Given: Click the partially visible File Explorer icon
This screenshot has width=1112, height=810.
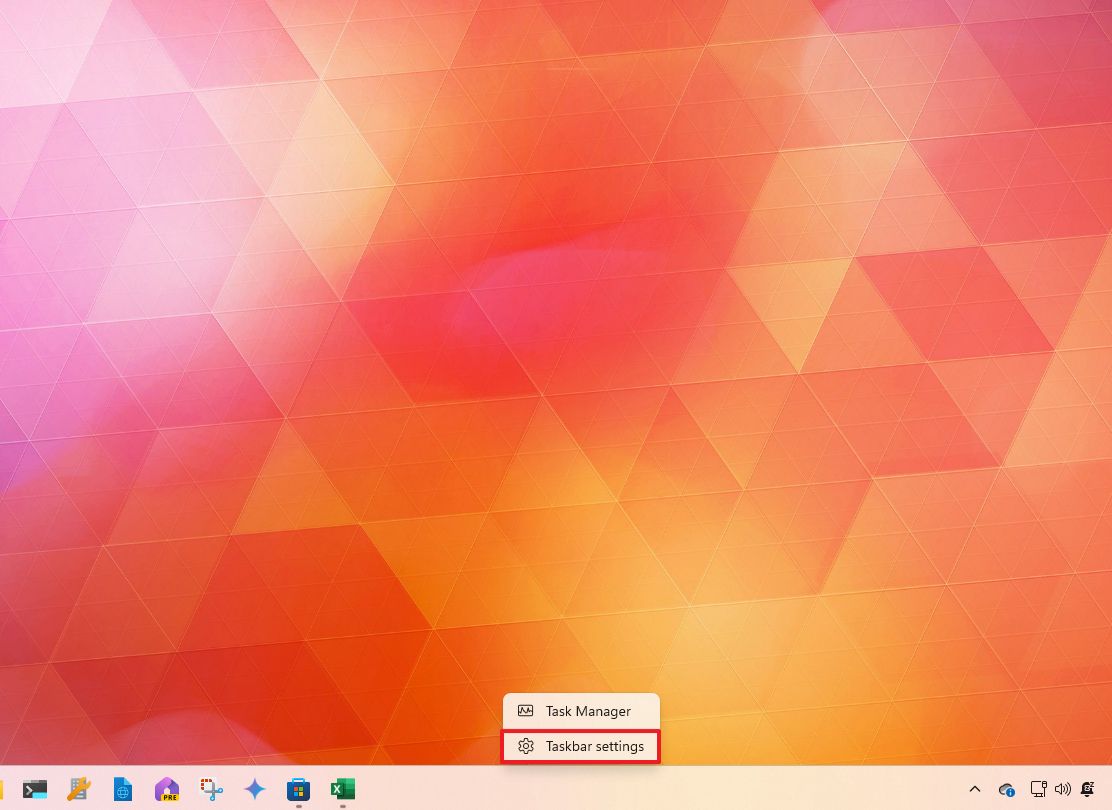Looking at the screenshot, I should pos(3,790).
